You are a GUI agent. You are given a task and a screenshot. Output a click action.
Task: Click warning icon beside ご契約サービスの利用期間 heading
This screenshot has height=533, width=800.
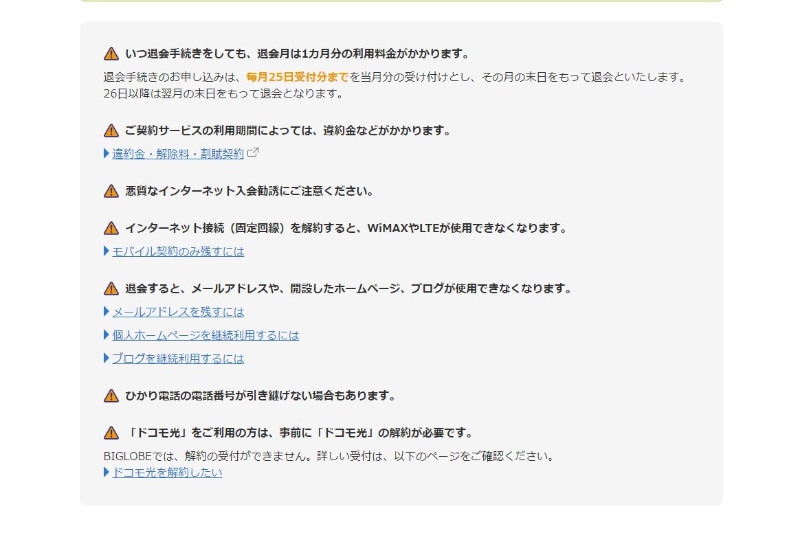coord(111,131)
